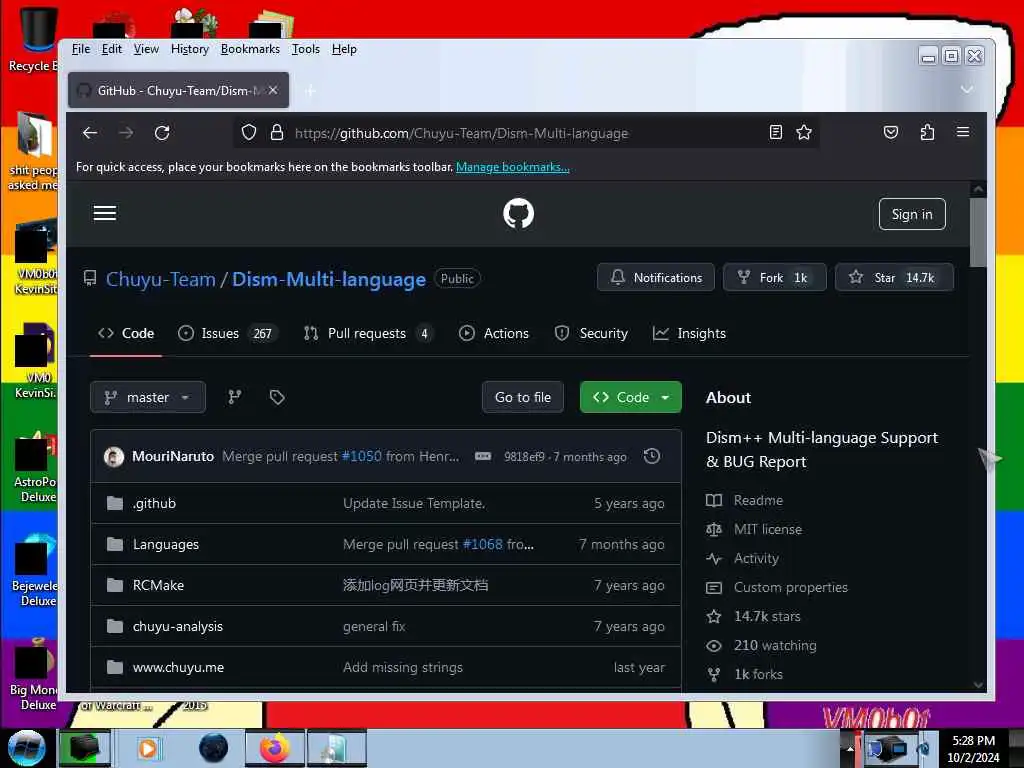
Task: Open the tracking protection shield icon
Action: tap(249, 133)
